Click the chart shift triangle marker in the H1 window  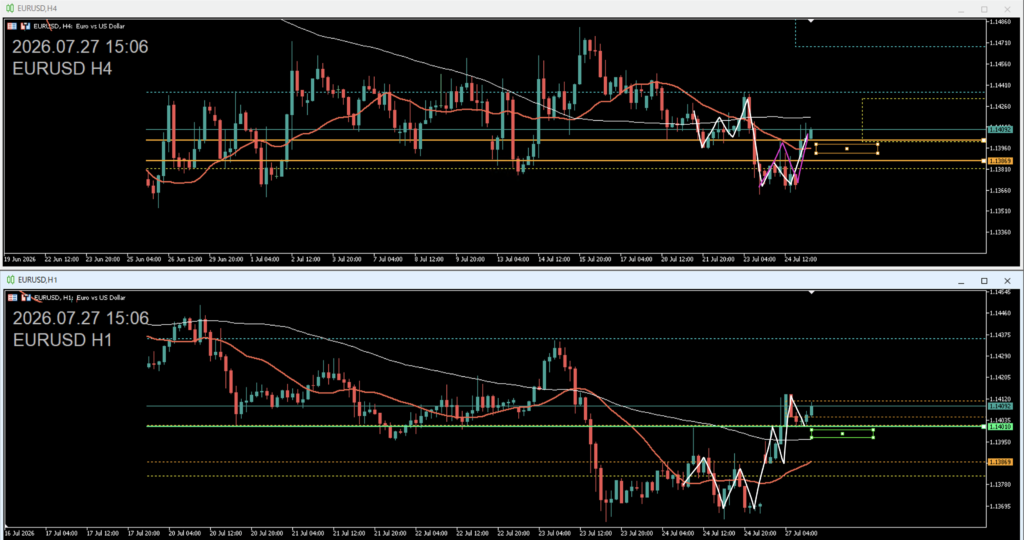coord(811,293)
